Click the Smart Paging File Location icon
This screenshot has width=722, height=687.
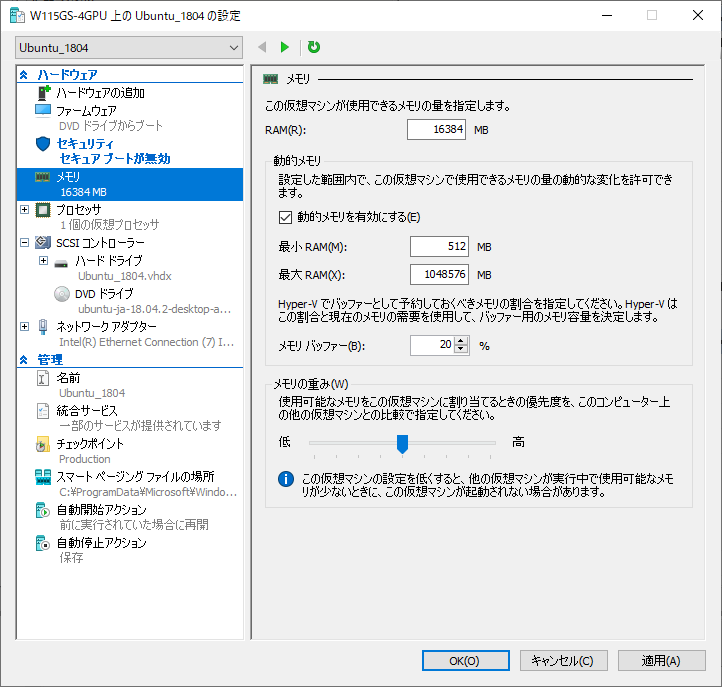coord(43,477)
